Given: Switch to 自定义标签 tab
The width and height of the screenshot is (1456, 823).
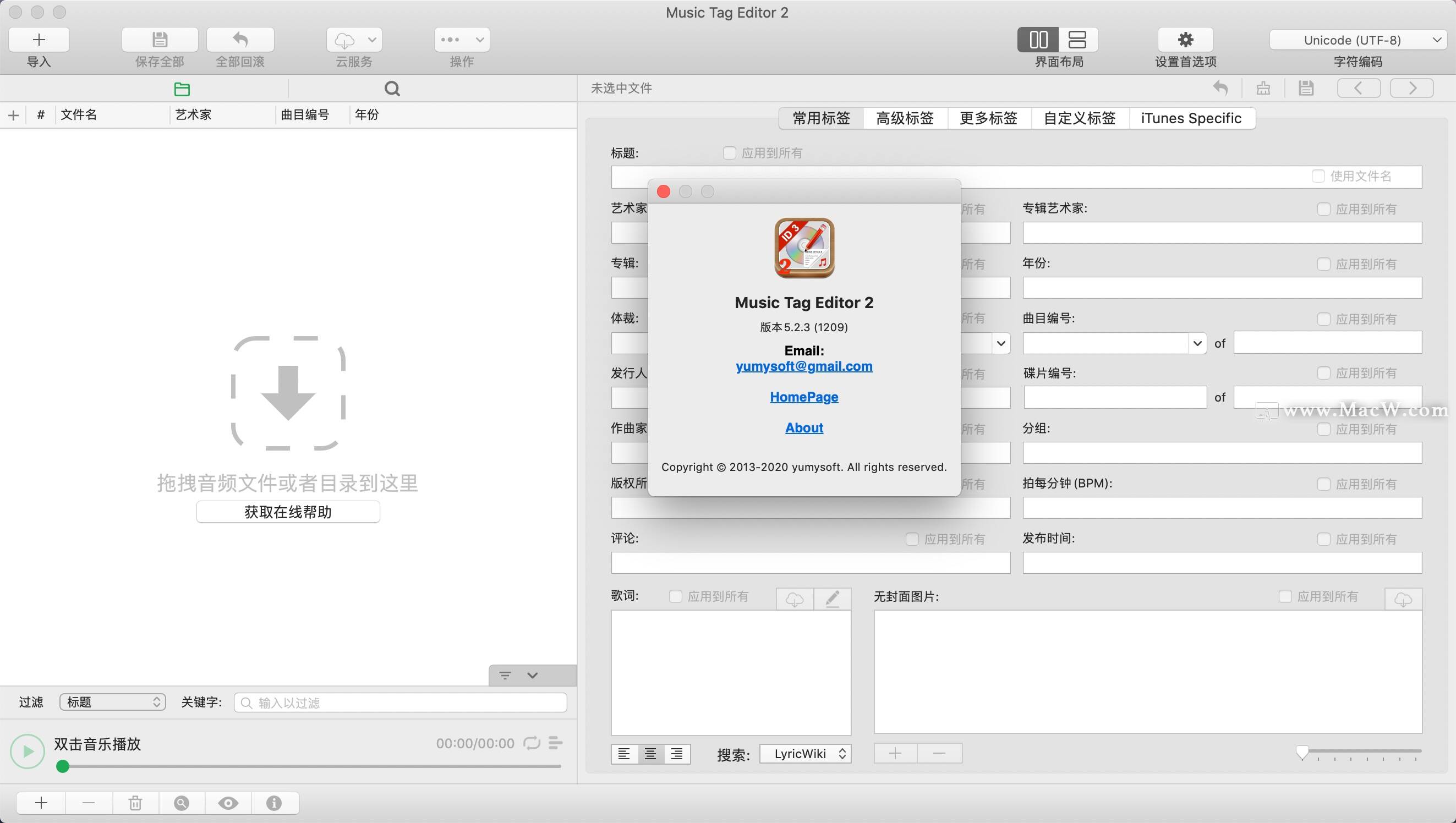Looking at the screenshot, I should coord(1080,118).
